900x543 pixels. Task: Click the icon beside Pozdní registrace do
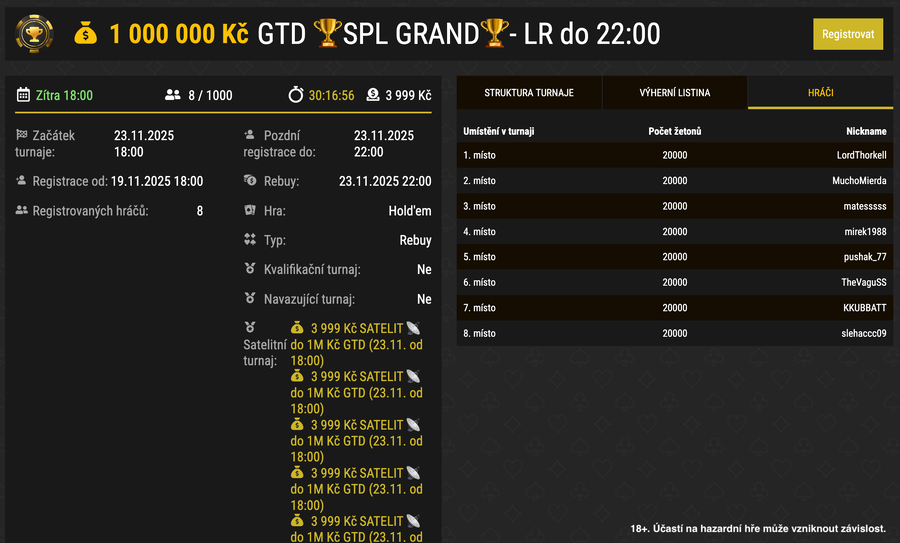[250, 135]
